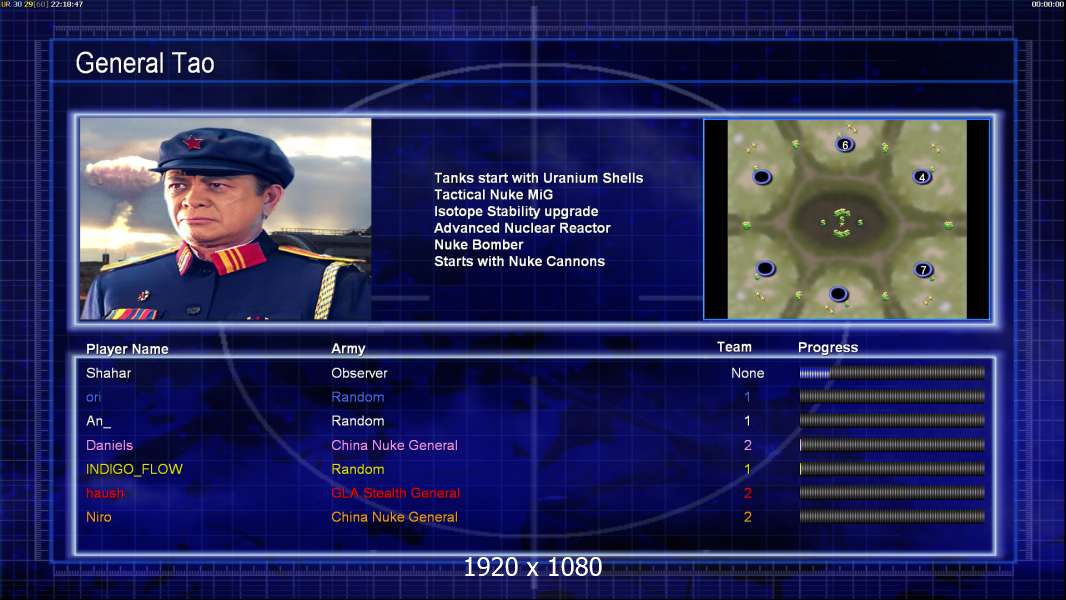Click start position 7 marker on minimap
1066x600 pixels.
(923, 270)
